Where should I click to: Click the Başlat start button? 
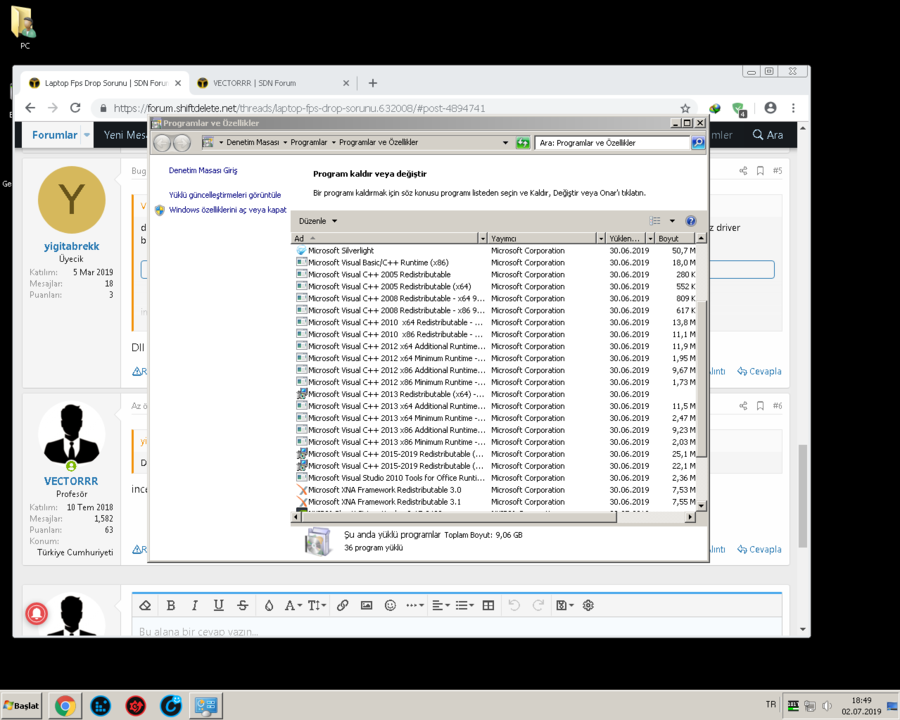pyautogui.click(x=22, y=706)
